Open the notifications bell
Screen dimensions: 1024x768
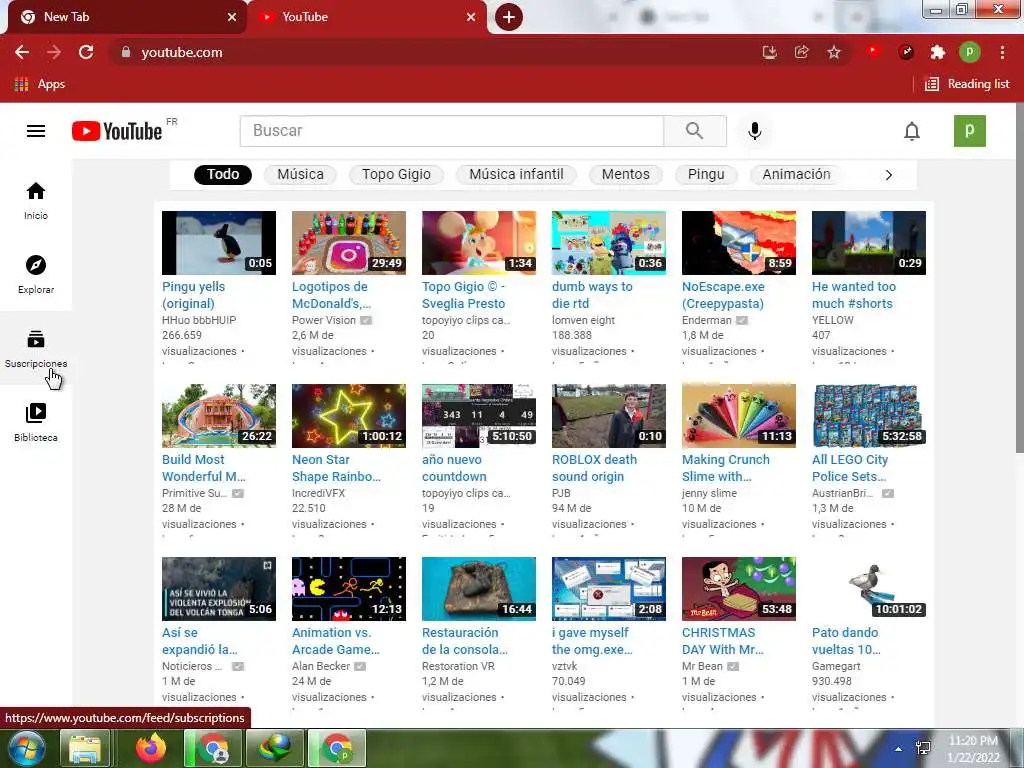click(x=912, y=131)
